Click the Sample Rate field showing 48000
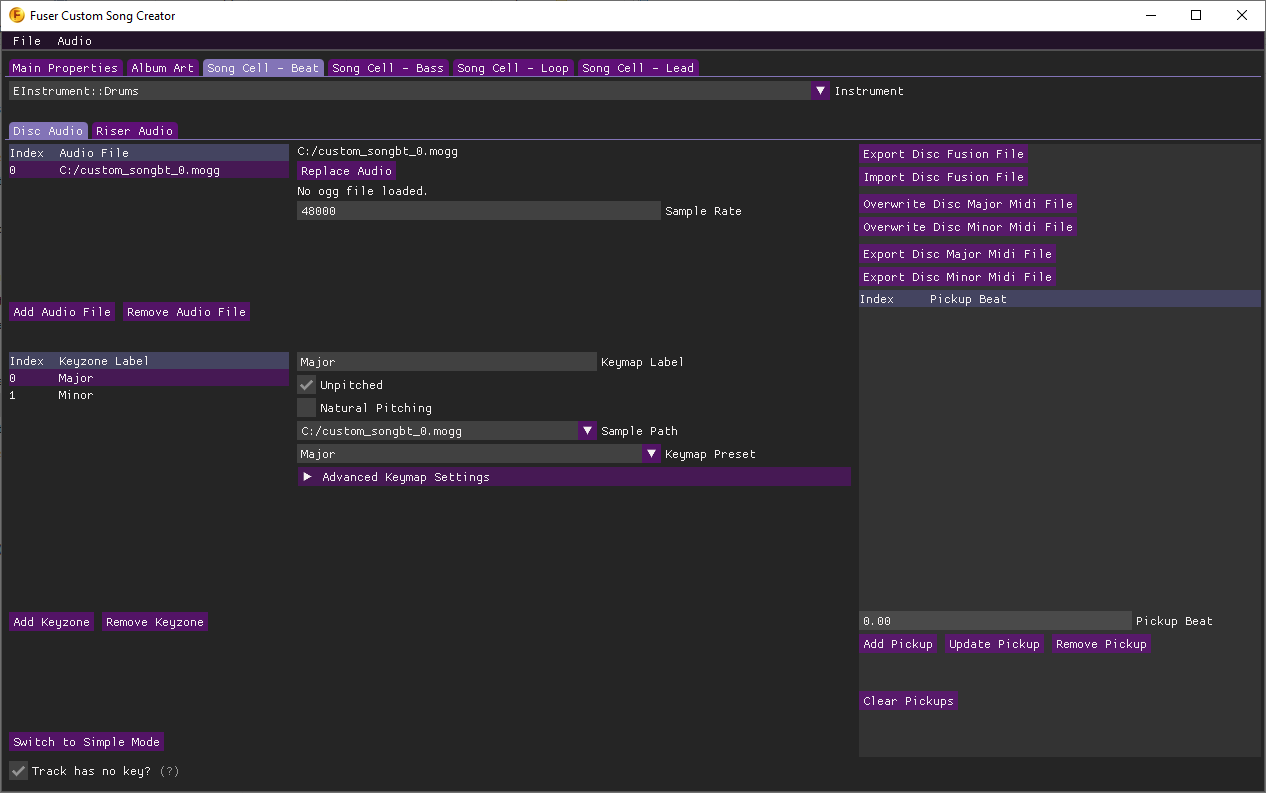 click(x=479, y=211)
